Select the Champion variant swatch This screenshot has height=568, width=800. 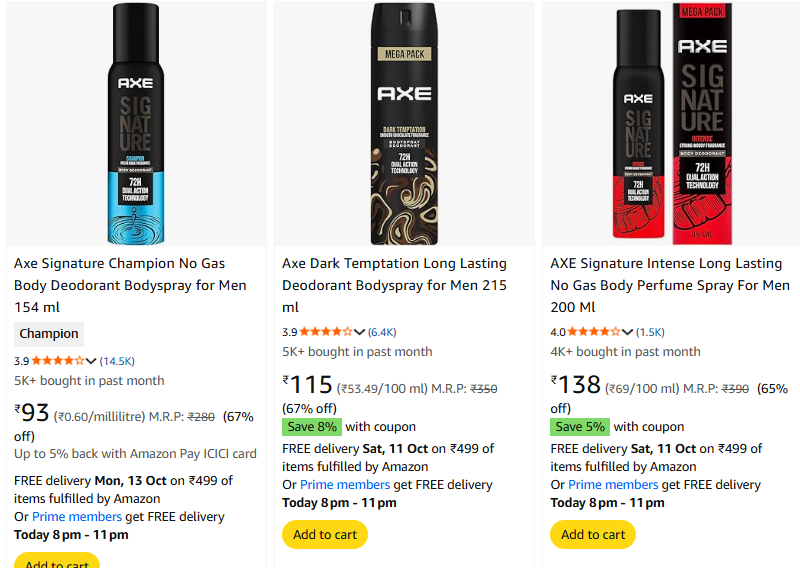tap(49, 334)
